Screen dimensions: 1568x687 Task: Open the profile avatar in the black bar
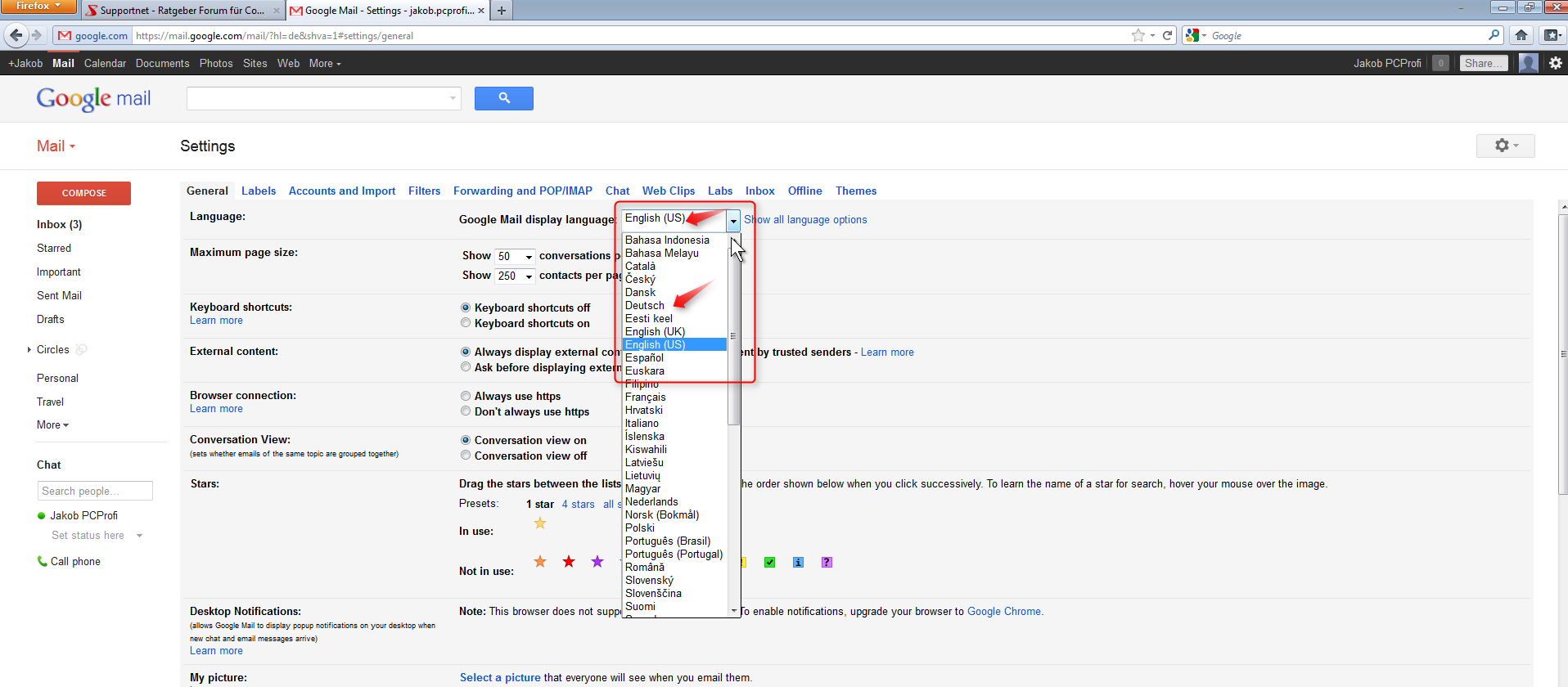pos(1528,63)
